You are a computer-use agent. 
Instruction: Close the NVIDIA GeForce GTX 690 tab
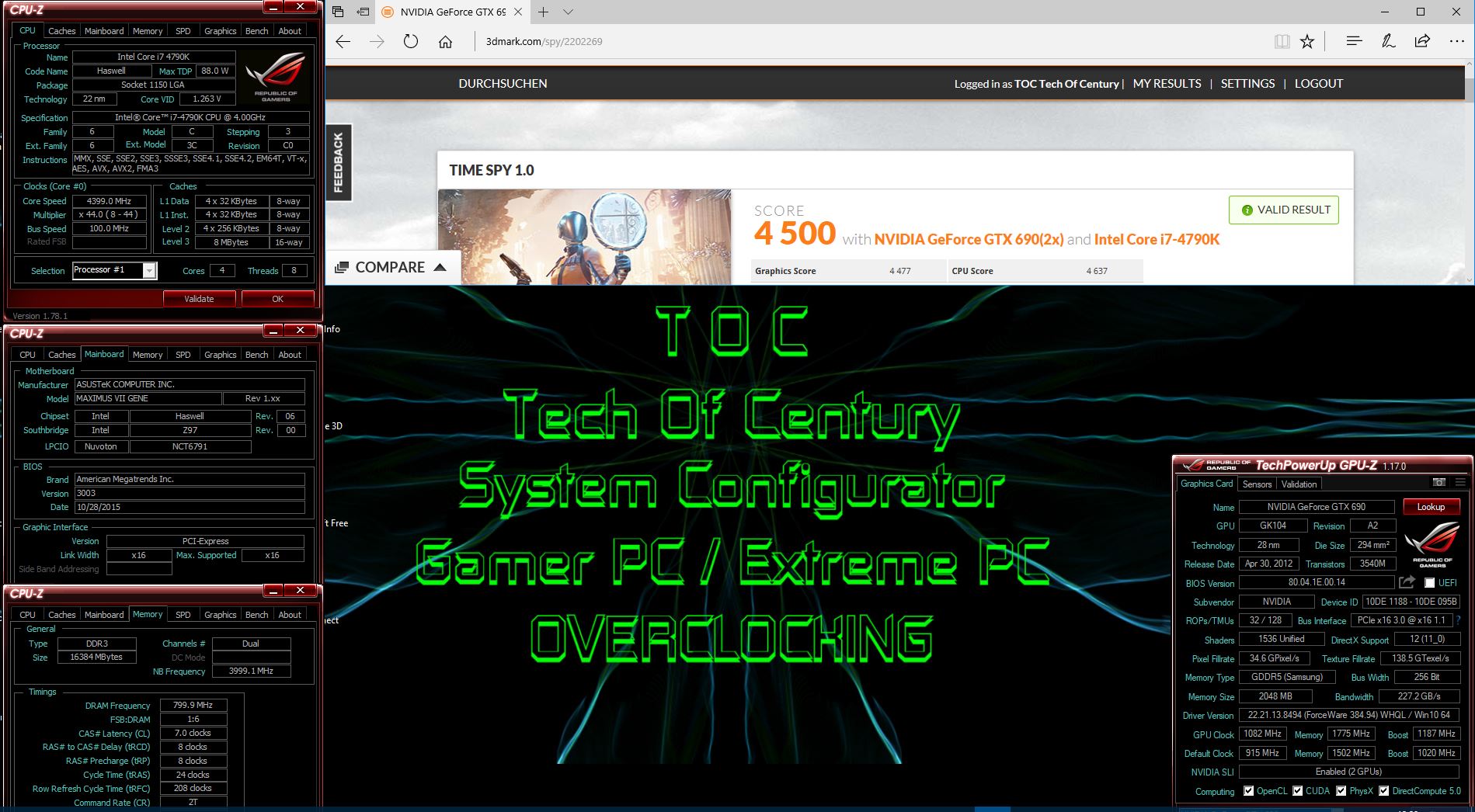coord(518,12)
